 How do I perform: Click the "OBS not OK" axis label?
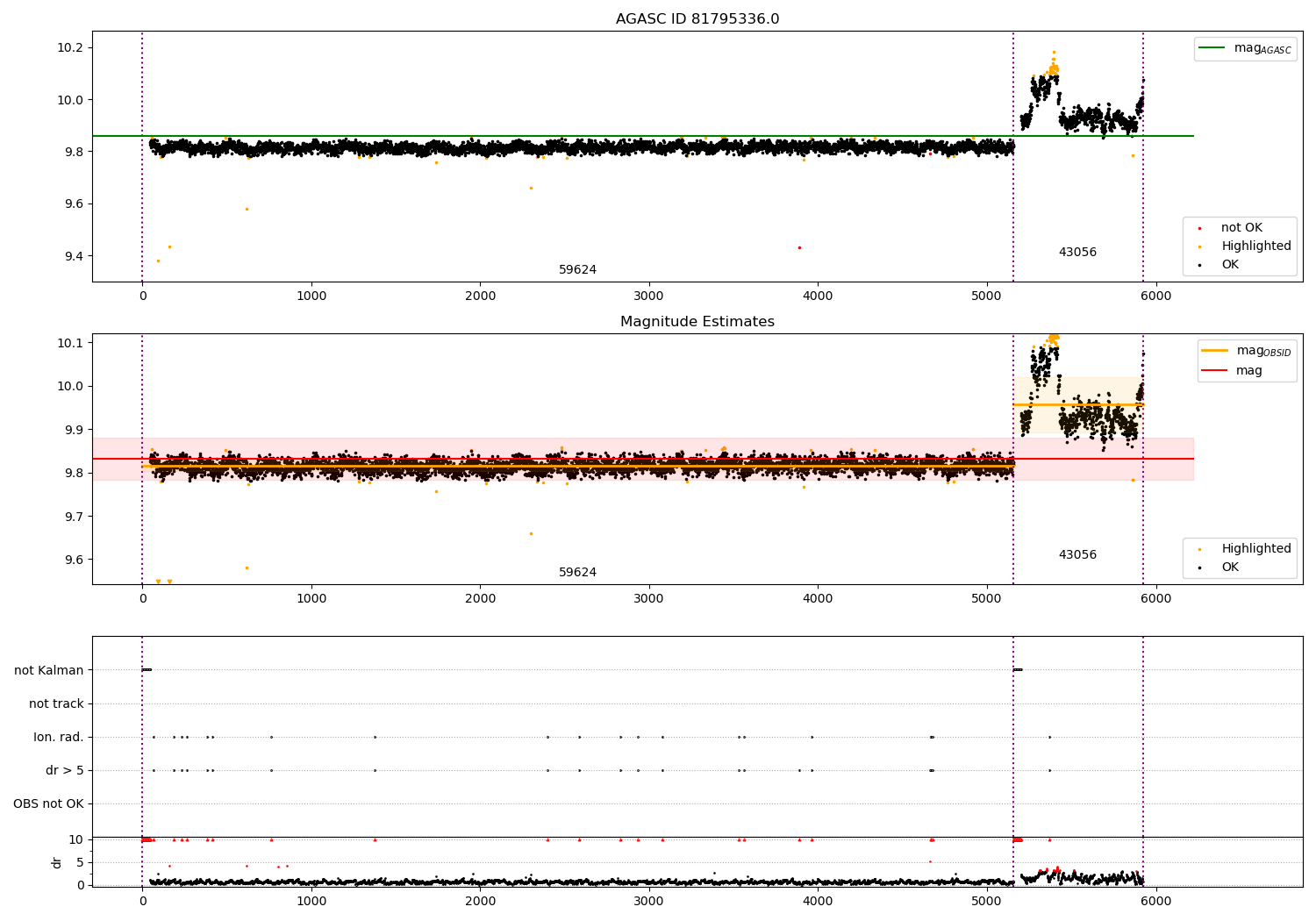coord(48,803)
